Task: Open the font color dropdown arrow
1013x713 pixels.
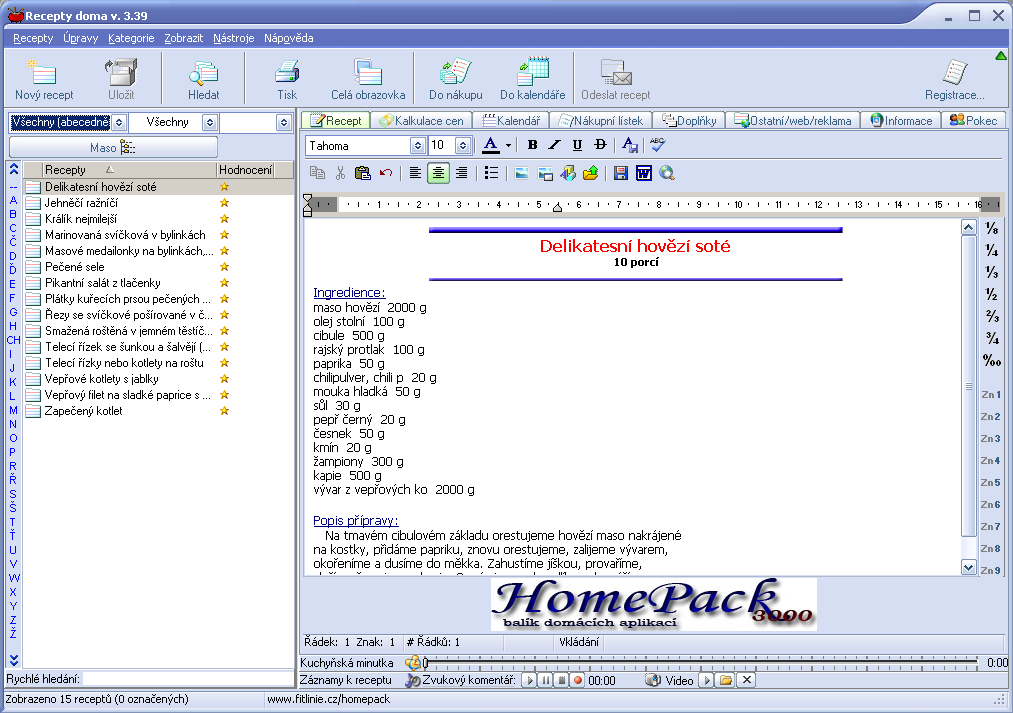Action: pos(508,145)
